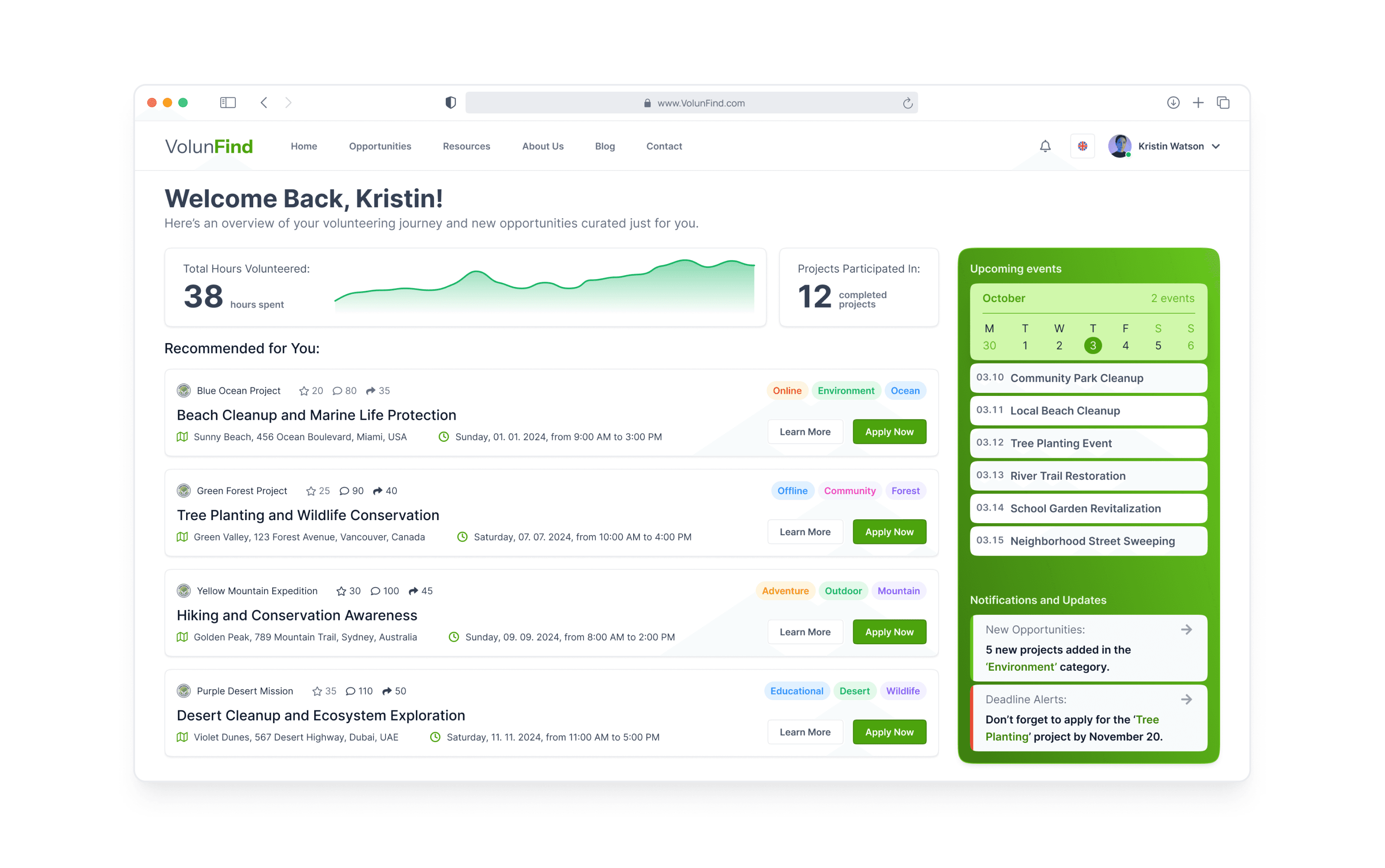Click the New Opportunities arrow icon
The image size is (1385, 868).
(1186, 630)
